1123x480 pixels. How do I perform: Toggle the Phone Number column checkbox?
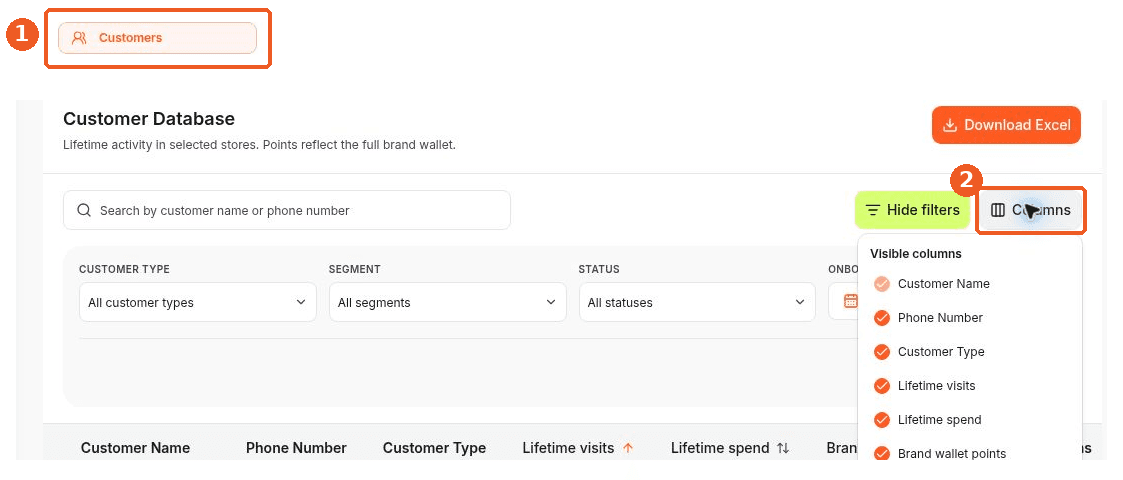(882, 317)
